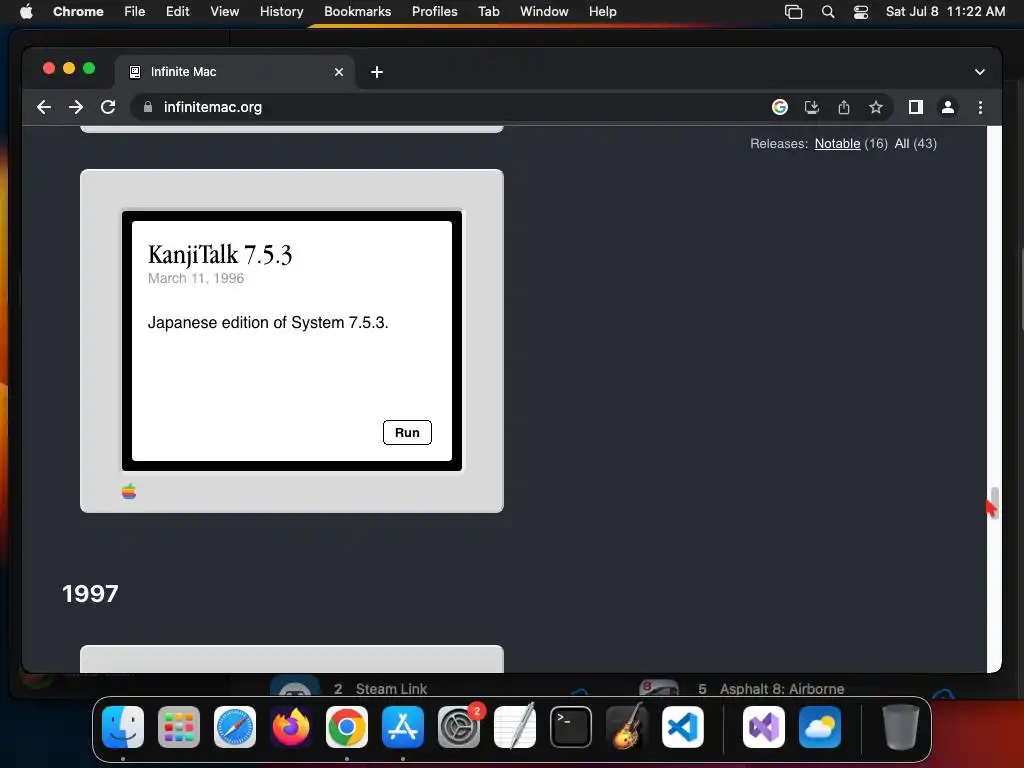
Task: Run the KanjiTalk 7.5.3 release
Action: [x=407, y=432]
